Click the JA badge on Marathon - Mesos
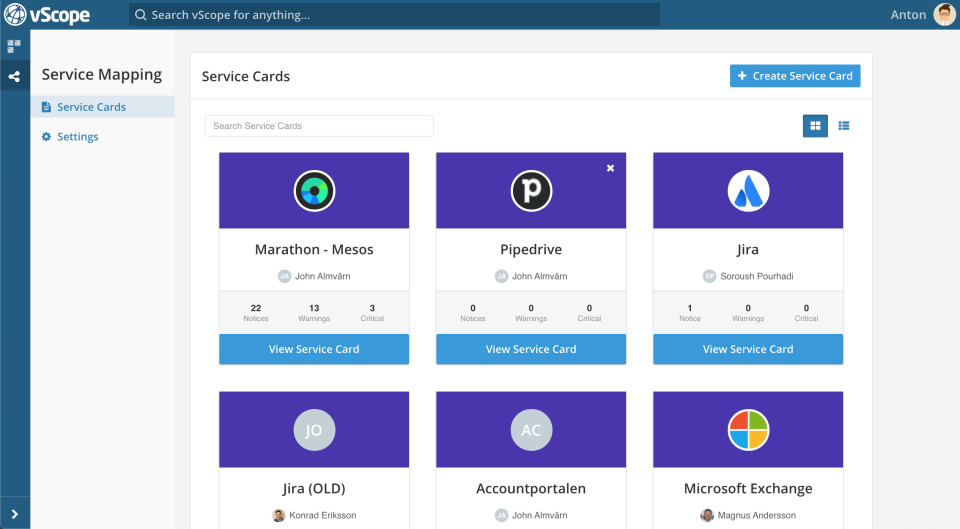 (284, 276)
